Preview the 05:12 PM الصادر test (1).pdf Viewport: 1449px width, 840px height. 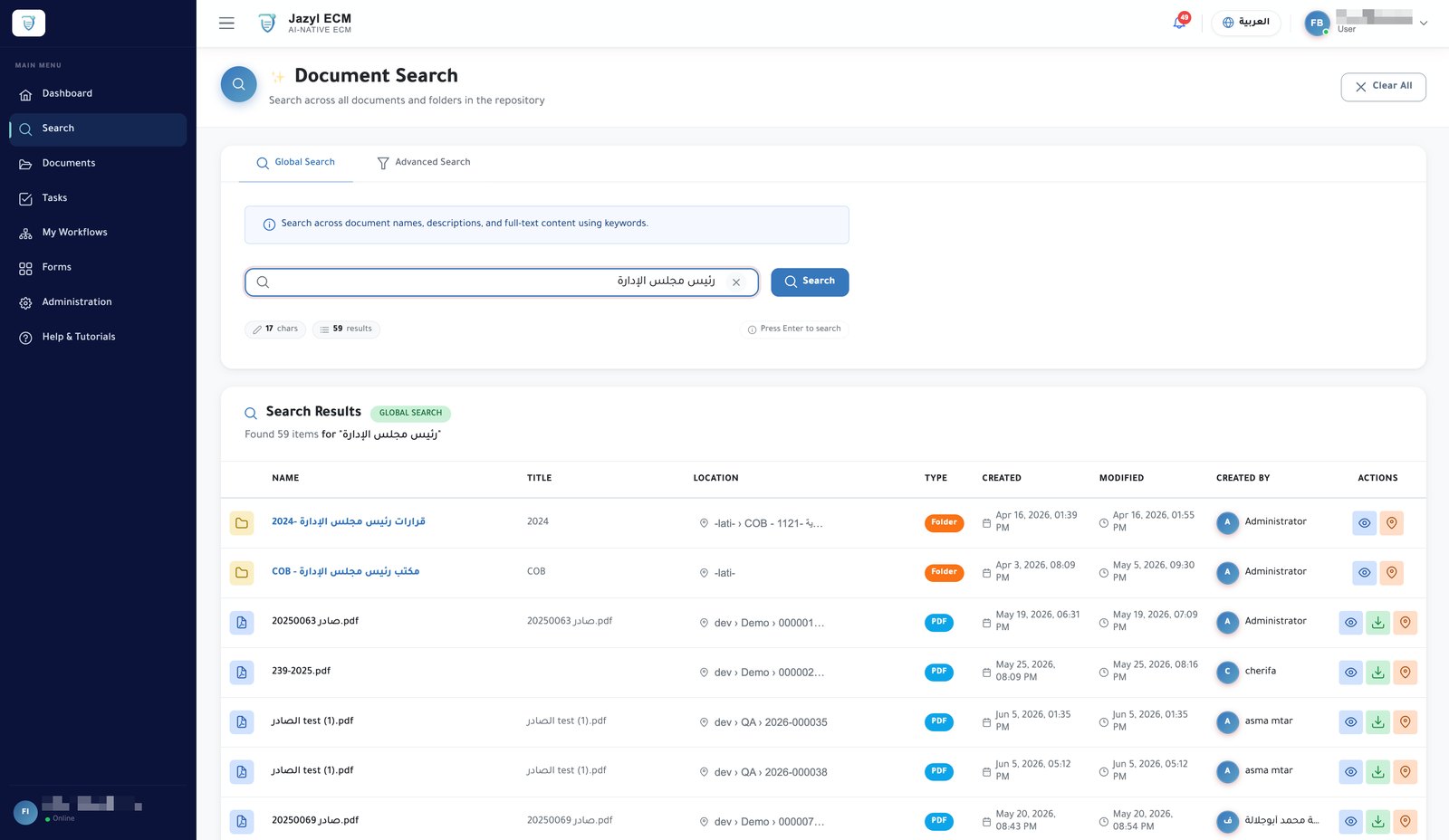tap(1350, 772)
